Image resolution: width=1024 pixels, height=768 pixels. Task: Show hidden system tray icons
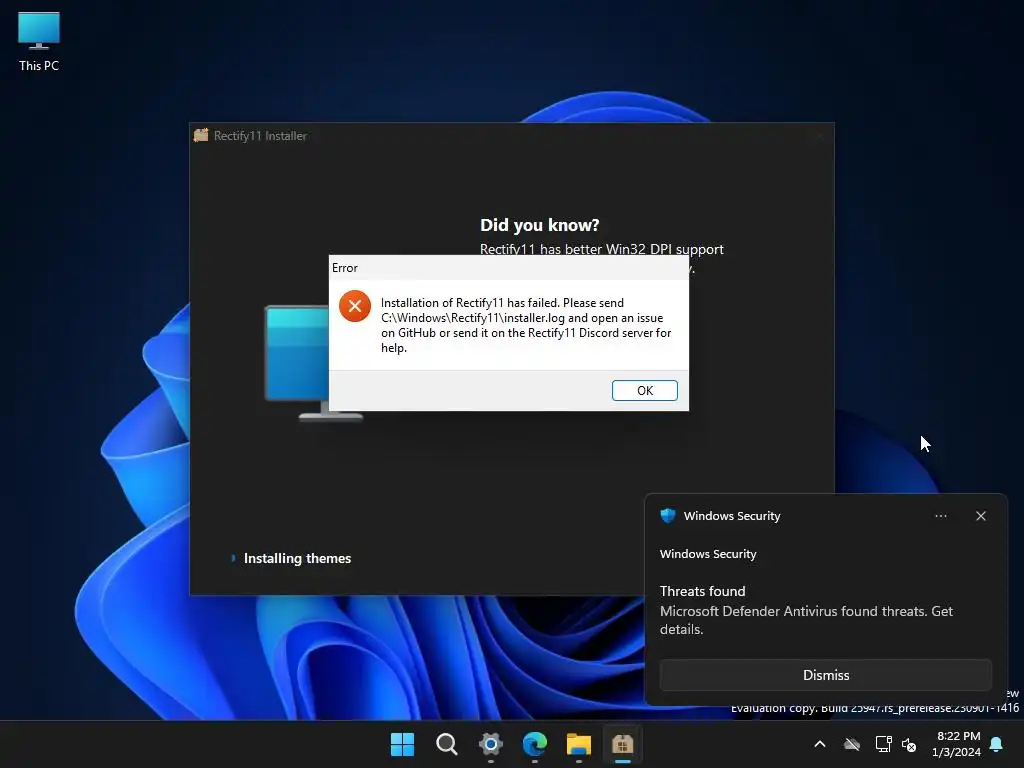point(820,744)
